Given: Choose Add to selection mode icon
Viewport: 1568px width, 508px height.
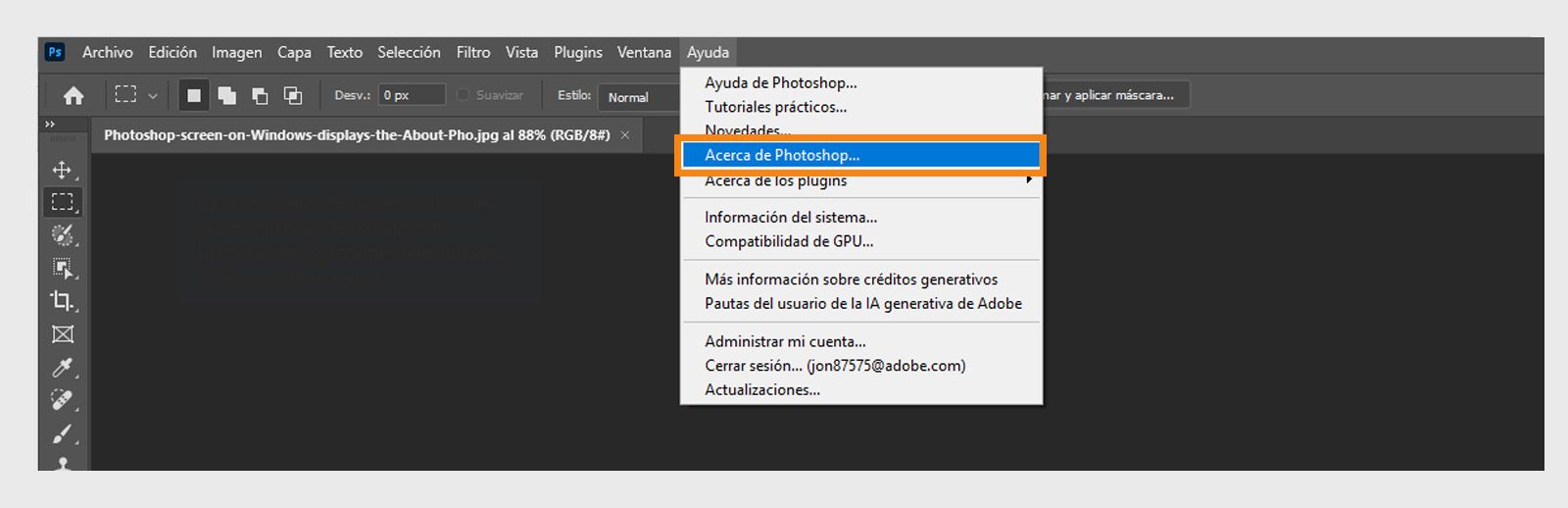Looking at the screenshot, I should coord(227,95).
